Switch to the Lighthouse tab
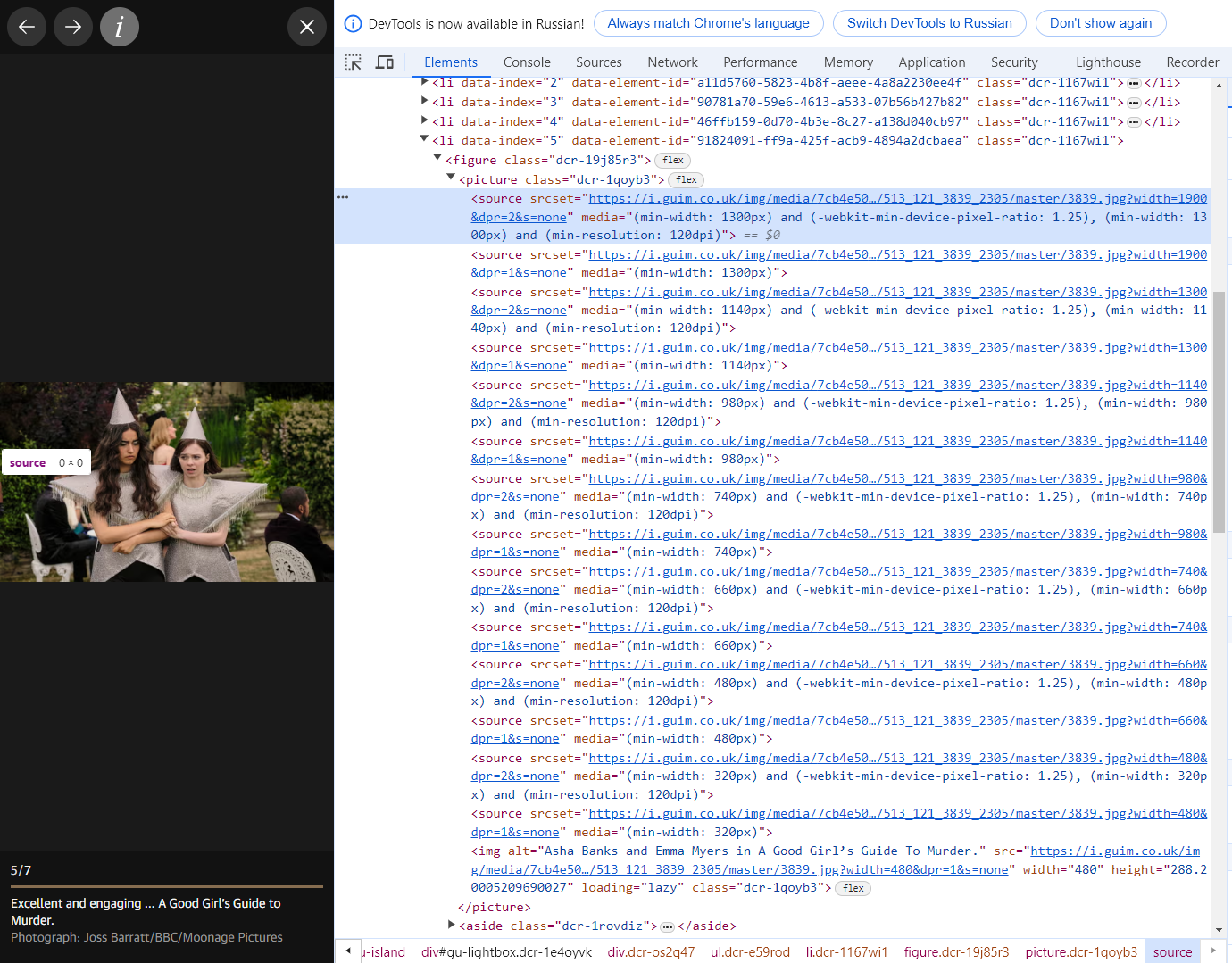This screenshot has width=1232, height=963. 1108,62
